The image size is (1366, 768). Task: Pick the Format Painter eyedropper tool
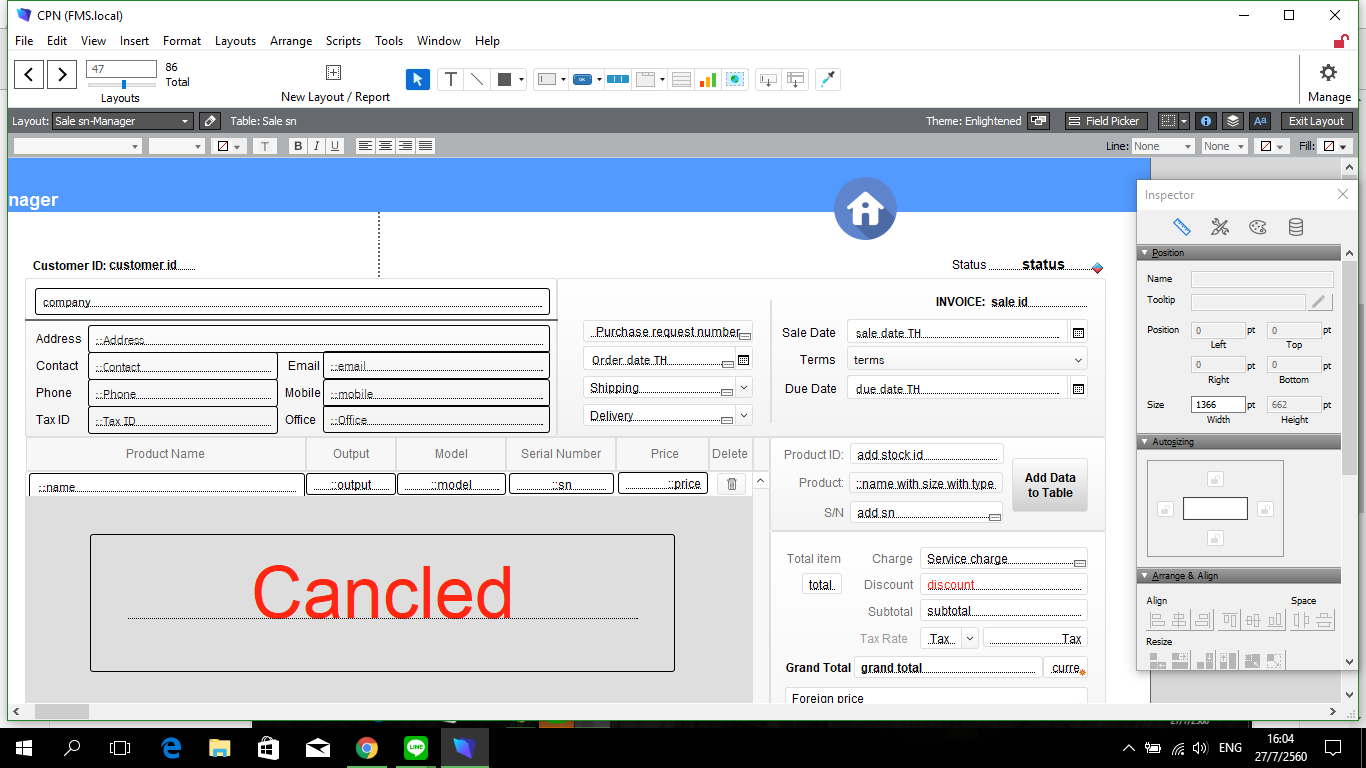point(828,79)
